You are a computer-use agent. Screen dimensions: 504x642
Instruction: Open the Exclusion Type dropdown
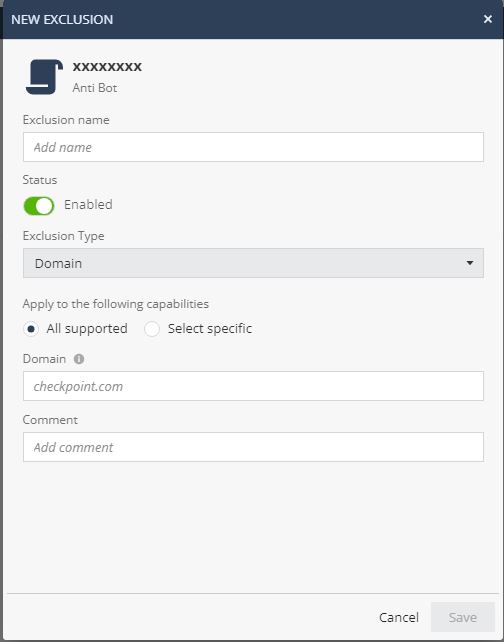tap(253, 263)
